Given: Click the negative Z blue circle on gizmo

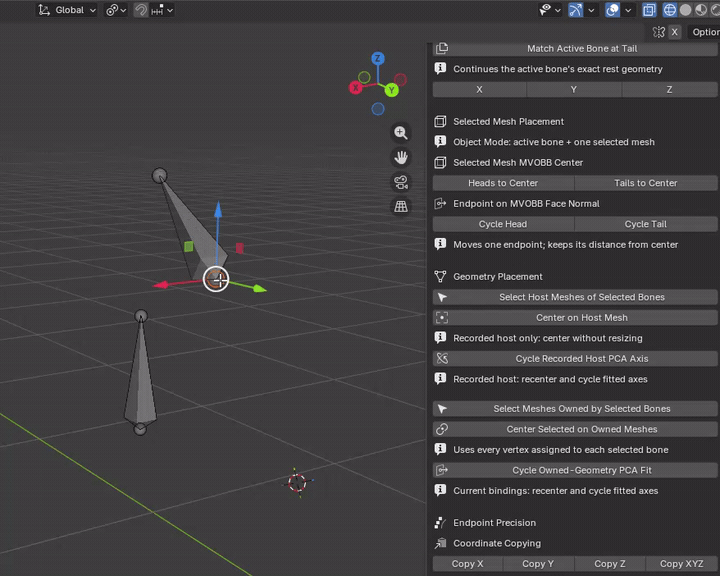Looking at the screenshot, I should pos(378,109).
